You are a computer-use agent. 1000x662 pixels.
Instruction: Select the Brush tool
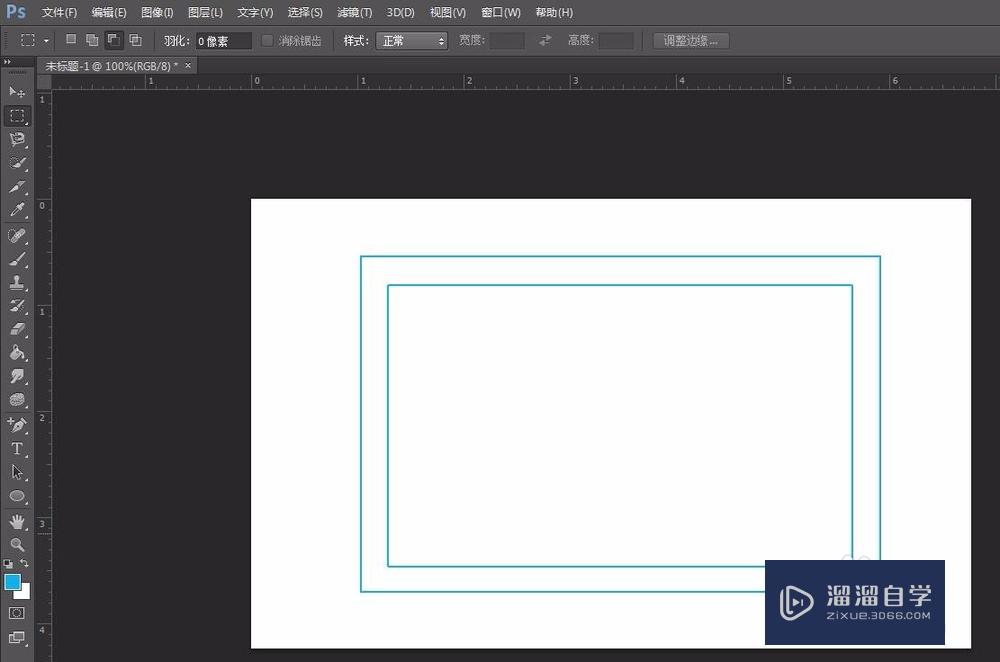(x=17, y=259)
